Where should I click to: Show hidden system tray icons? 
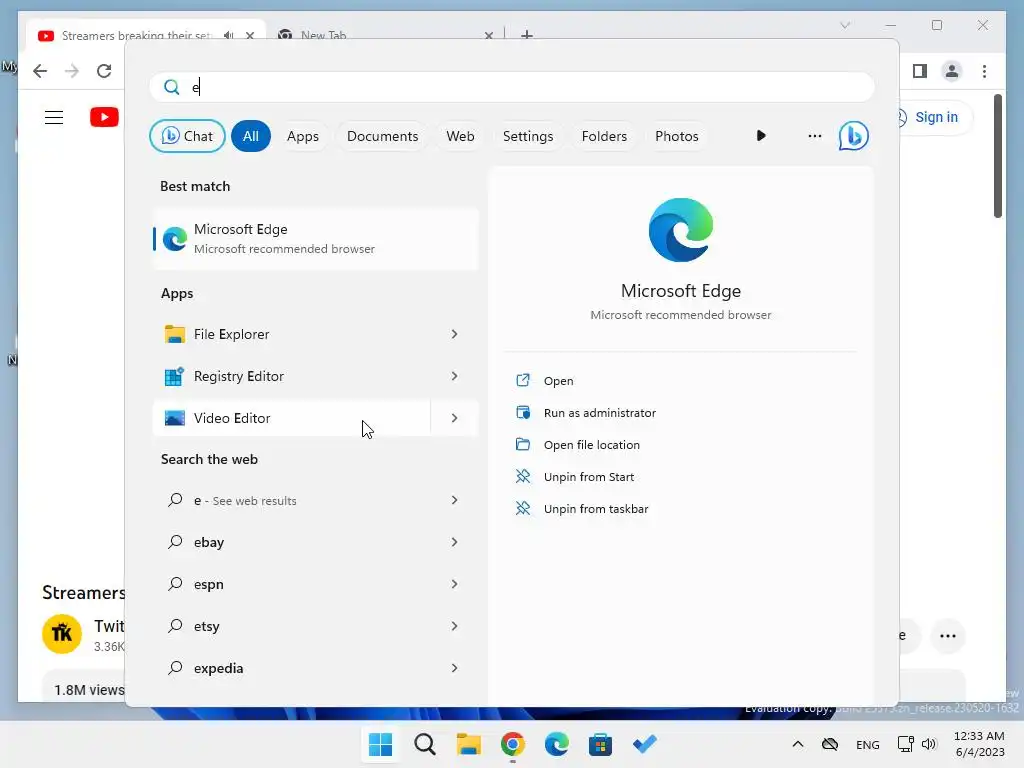pyautogui.click(x=797, y=744)
